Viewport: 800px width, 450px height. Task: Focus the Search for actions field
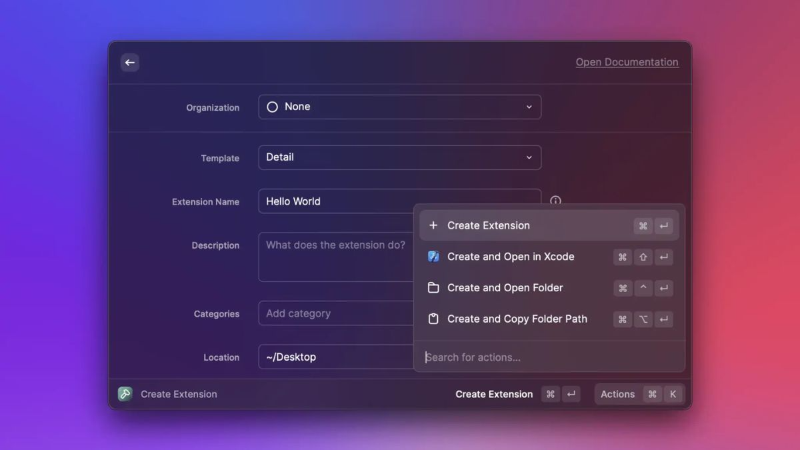549,357
